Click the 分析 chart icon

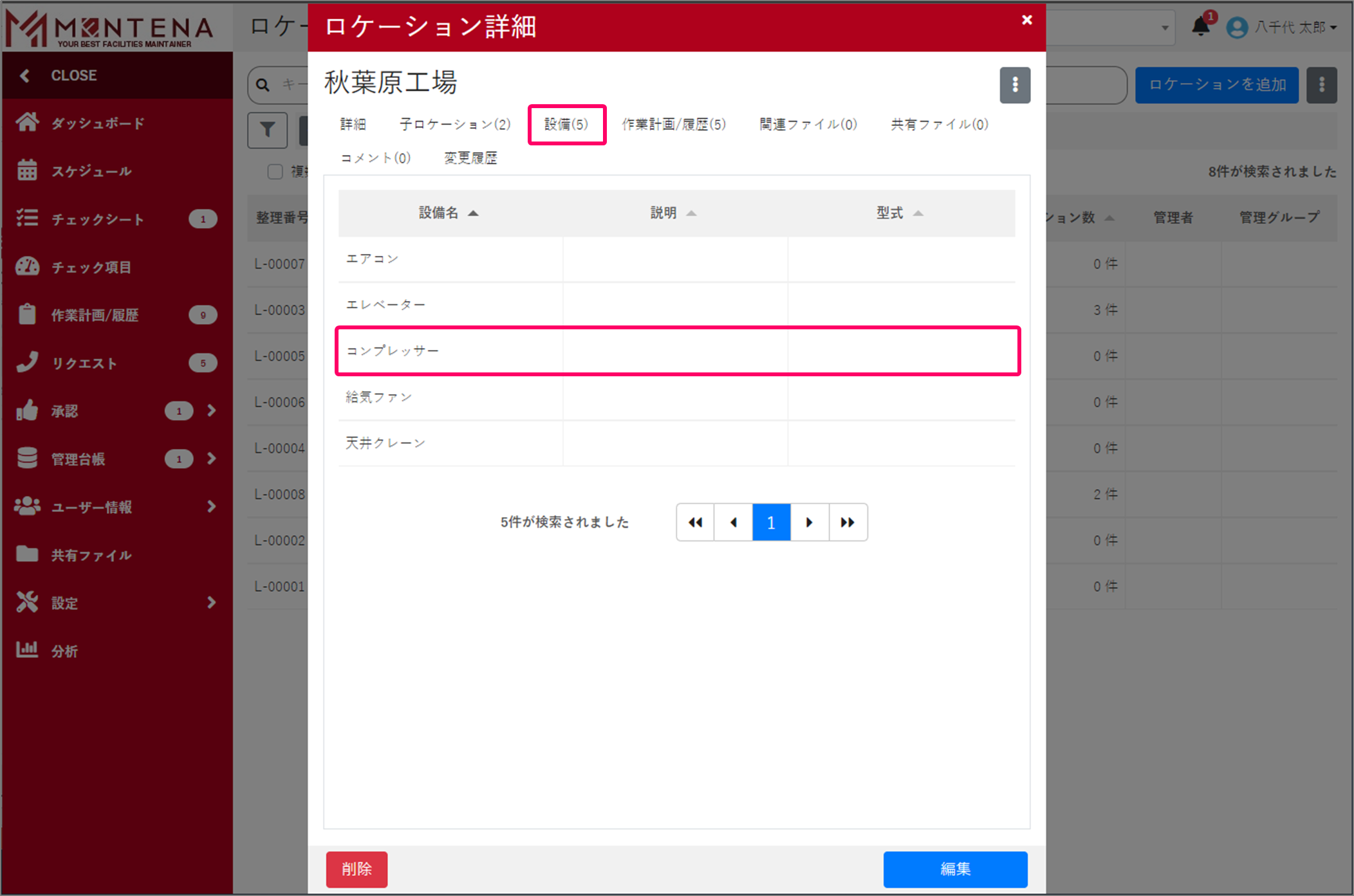click(x=27, y=650)
